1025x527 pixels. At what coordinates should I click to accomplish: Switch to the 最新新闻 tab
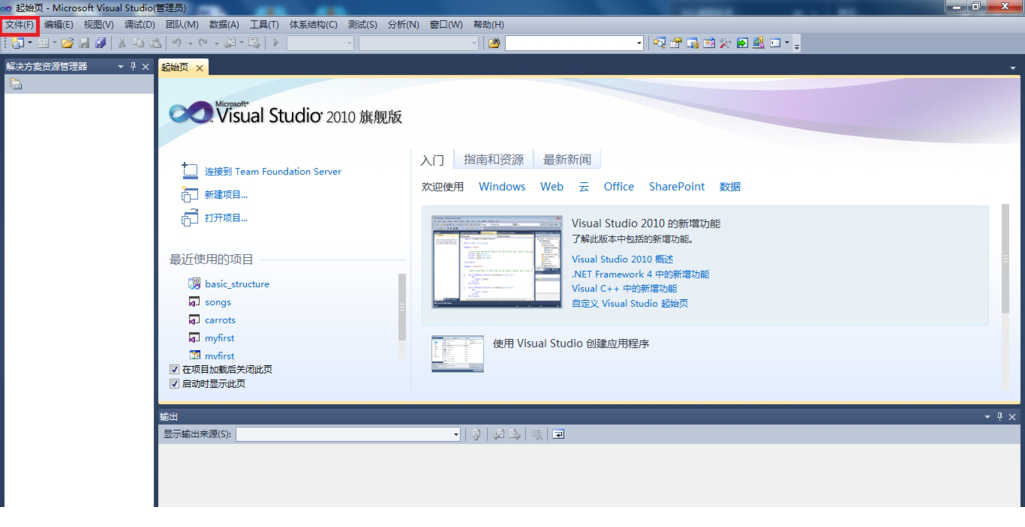pyautogui.click(x=567, y=160)
